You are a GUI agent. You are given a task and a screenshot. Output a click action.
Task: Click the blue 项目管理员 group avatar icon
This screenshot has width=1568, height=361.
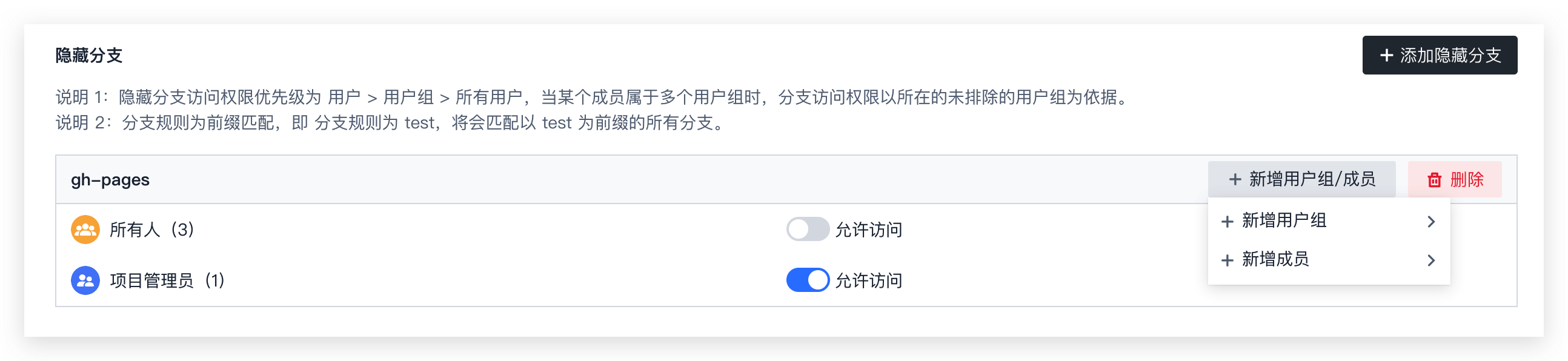click(85, 280)
